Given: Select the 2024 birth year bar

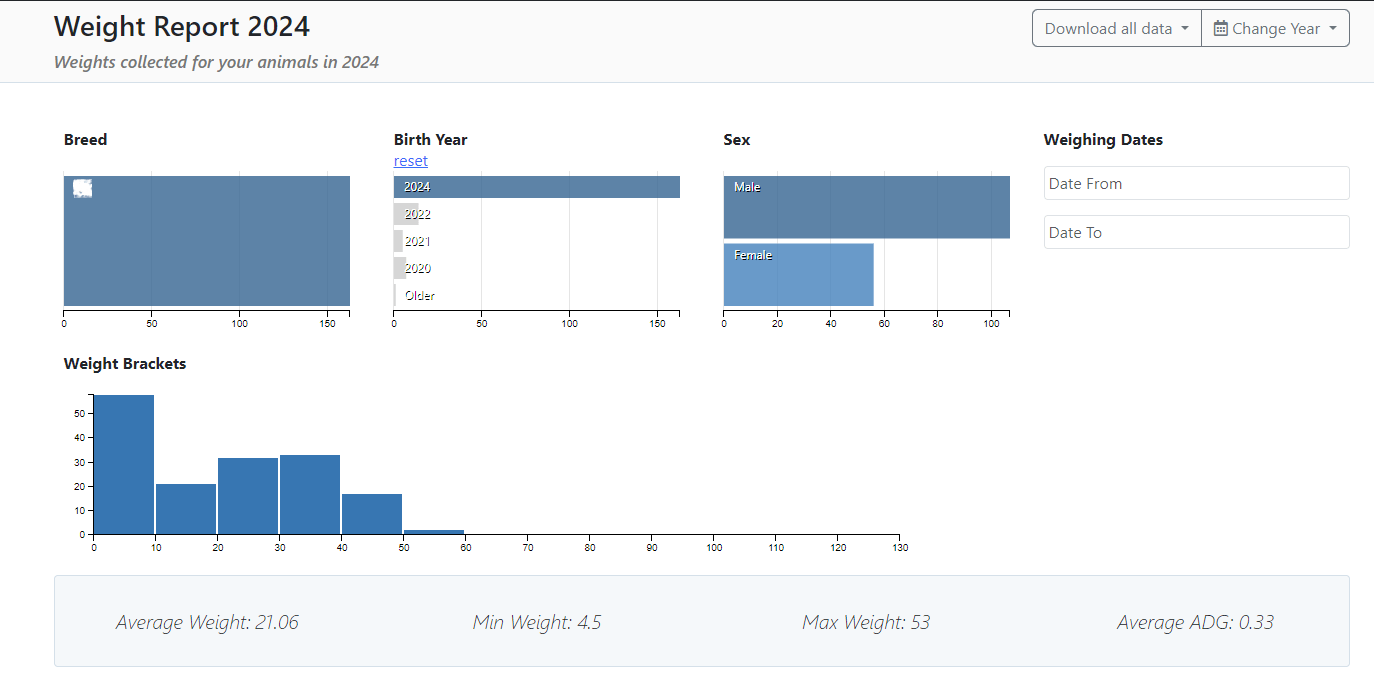Looking at the screenshot, I should tap(536, 187).
